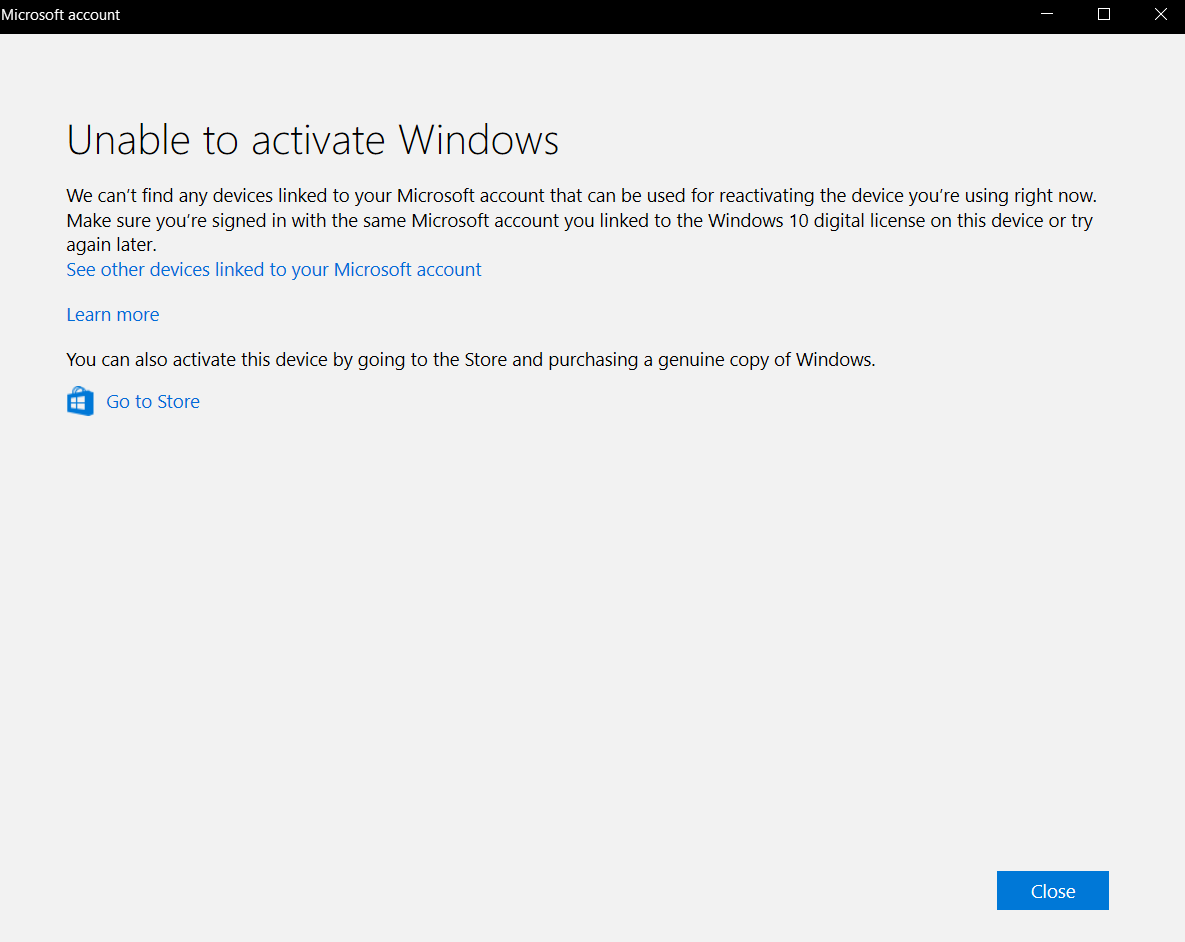
Task: Select the Go to Store text link
Action: click(152, 401)
